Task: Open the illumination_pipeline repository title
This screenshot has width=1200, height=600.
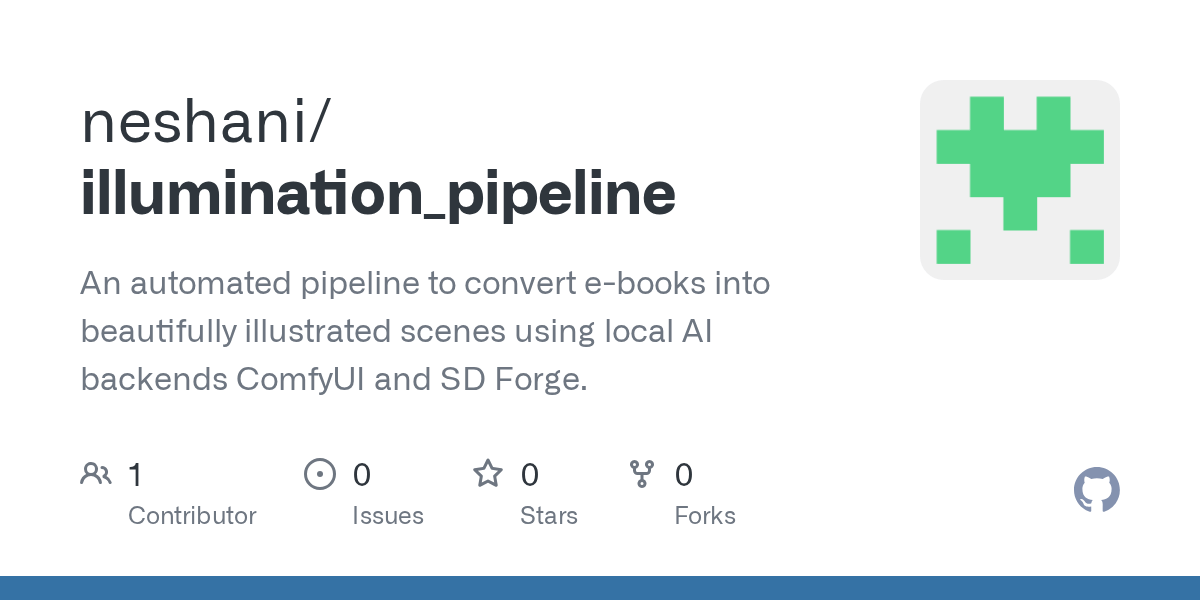Action: click(x=378, y=195)
